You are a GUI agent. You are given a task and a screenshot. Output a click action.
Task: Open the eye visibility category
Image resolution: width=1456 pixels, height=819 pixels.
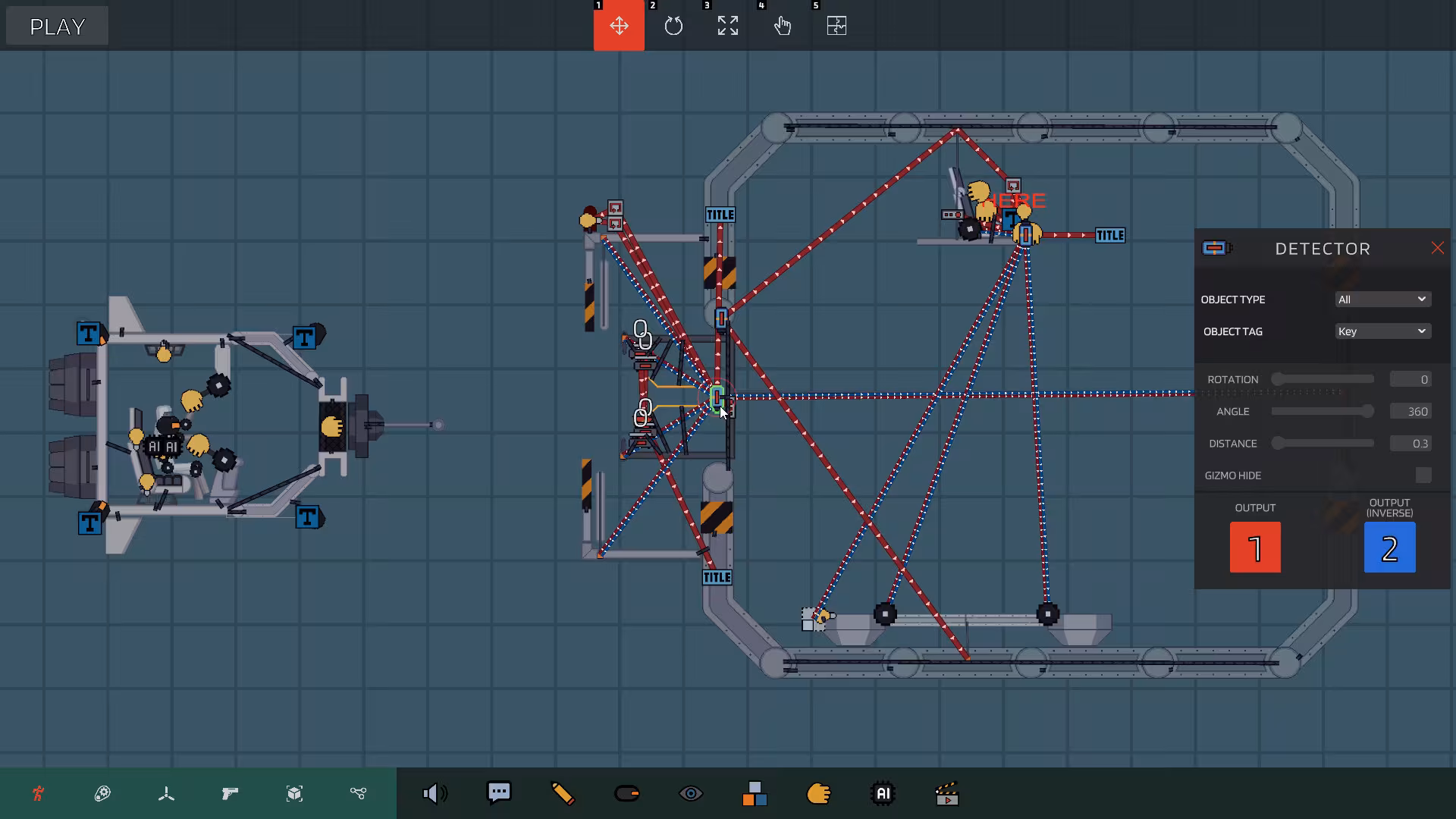[x=691, y=793]
